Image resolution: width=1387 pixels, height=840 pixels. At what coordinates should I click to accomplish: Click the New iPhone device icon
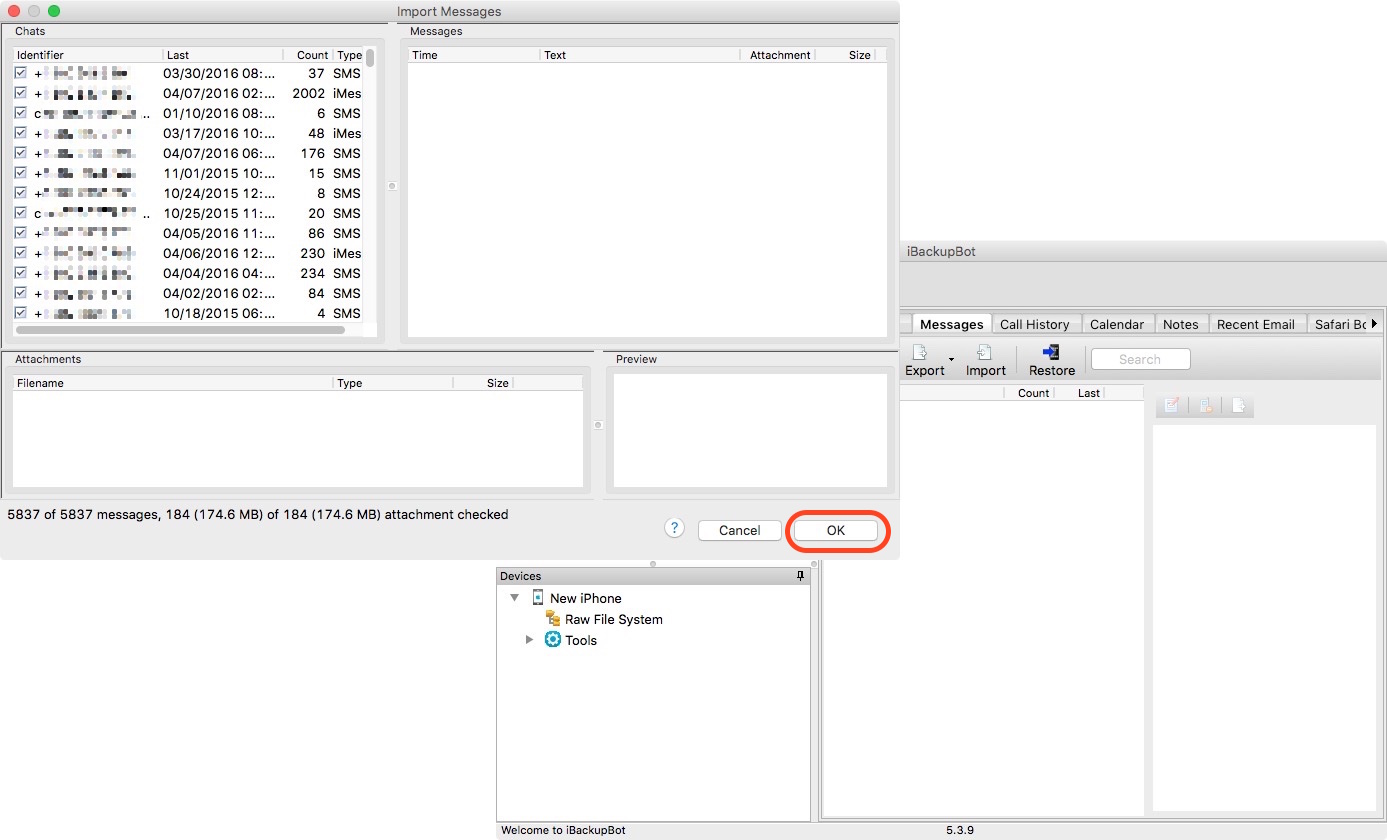pos(537,598)
